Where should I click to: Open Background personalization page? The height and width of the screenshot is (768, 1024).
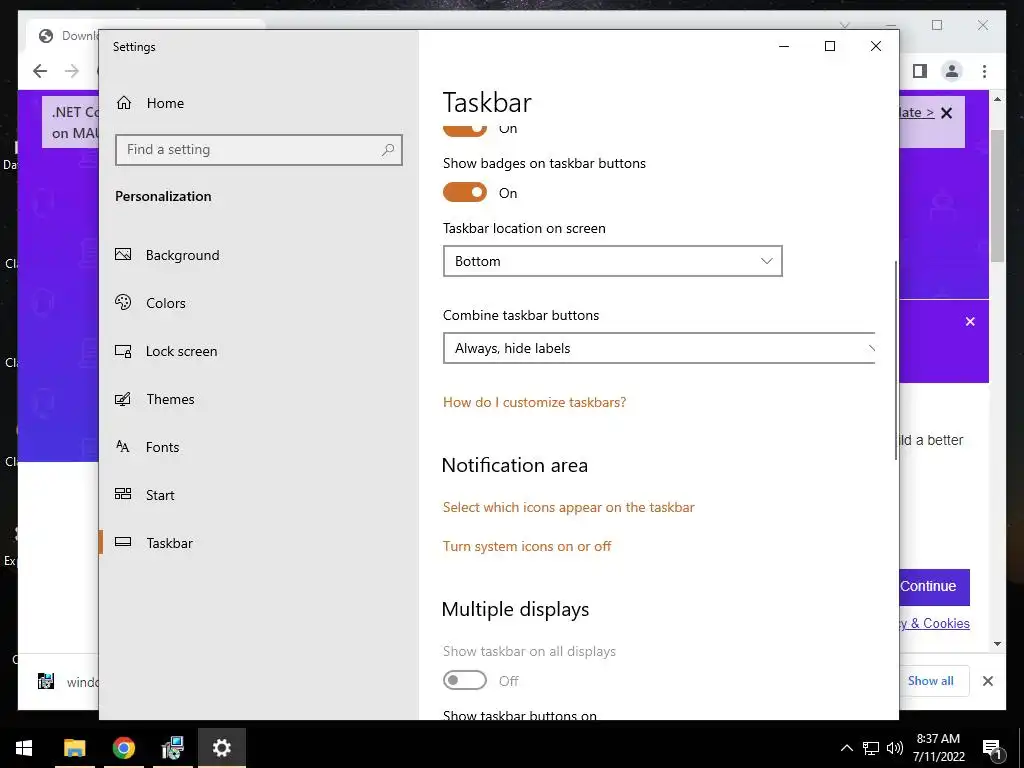167,255
